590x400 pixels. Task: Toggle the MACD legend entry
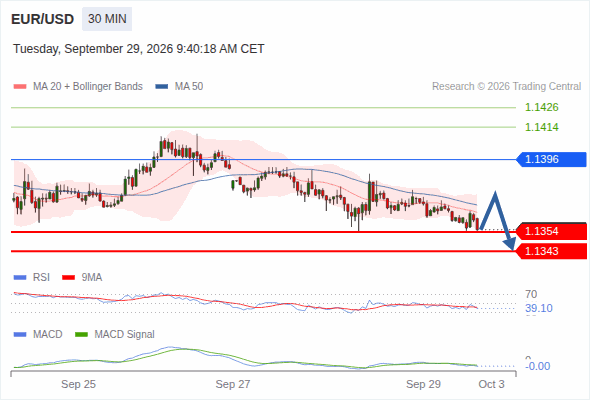point(38,335)
